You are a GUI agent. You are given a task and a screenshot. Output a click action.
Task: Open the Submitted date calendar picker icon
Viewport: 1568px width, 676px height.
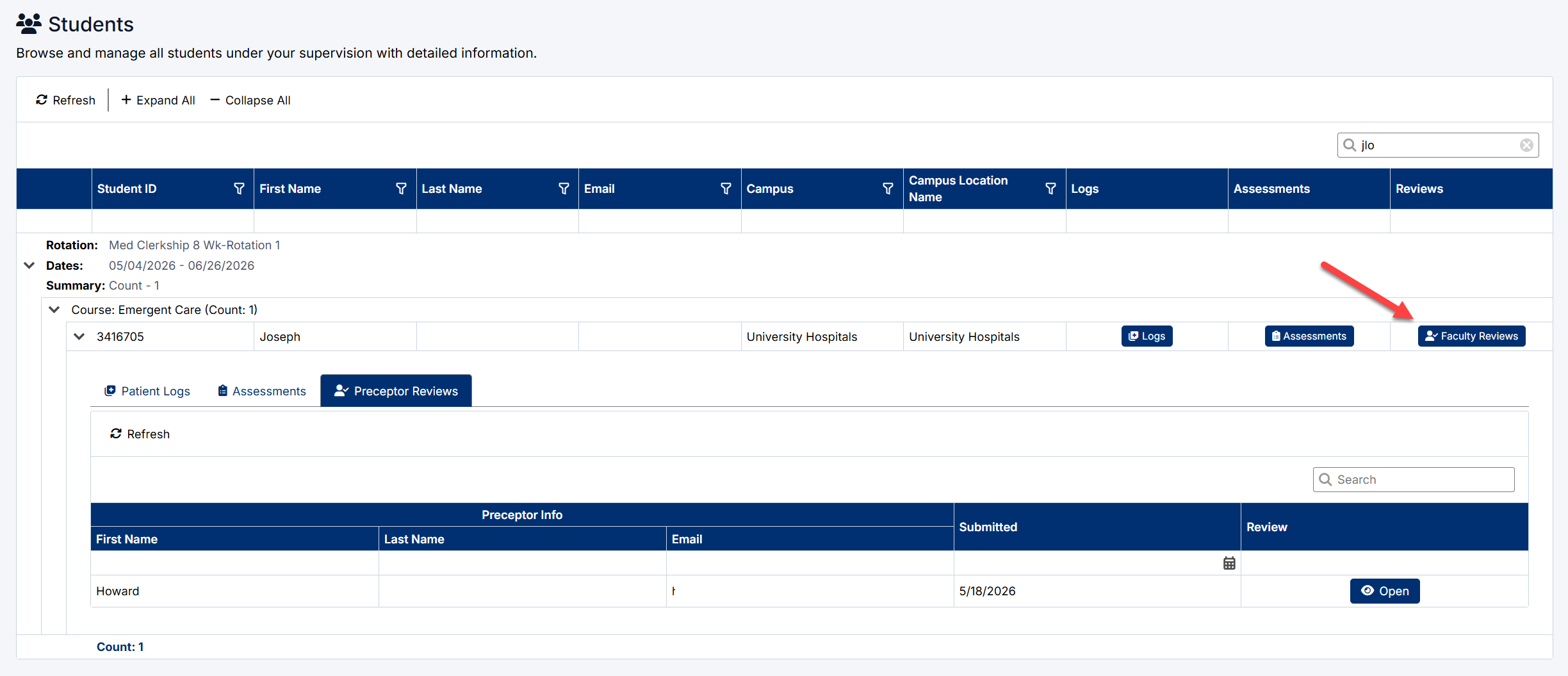pyautogui.click(x=1229, y=563)
